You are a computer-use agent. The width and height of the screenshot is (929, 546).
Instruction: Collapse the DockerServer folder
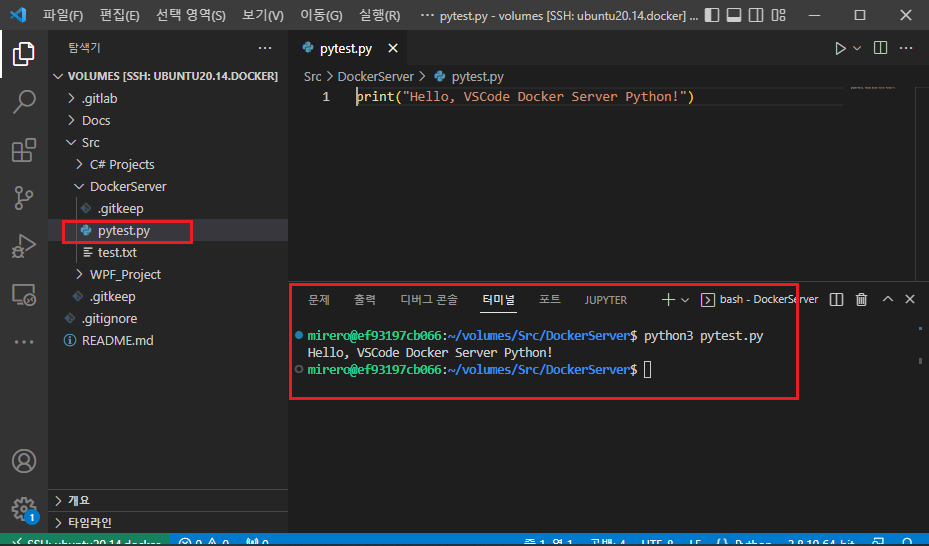coord(168,186)
